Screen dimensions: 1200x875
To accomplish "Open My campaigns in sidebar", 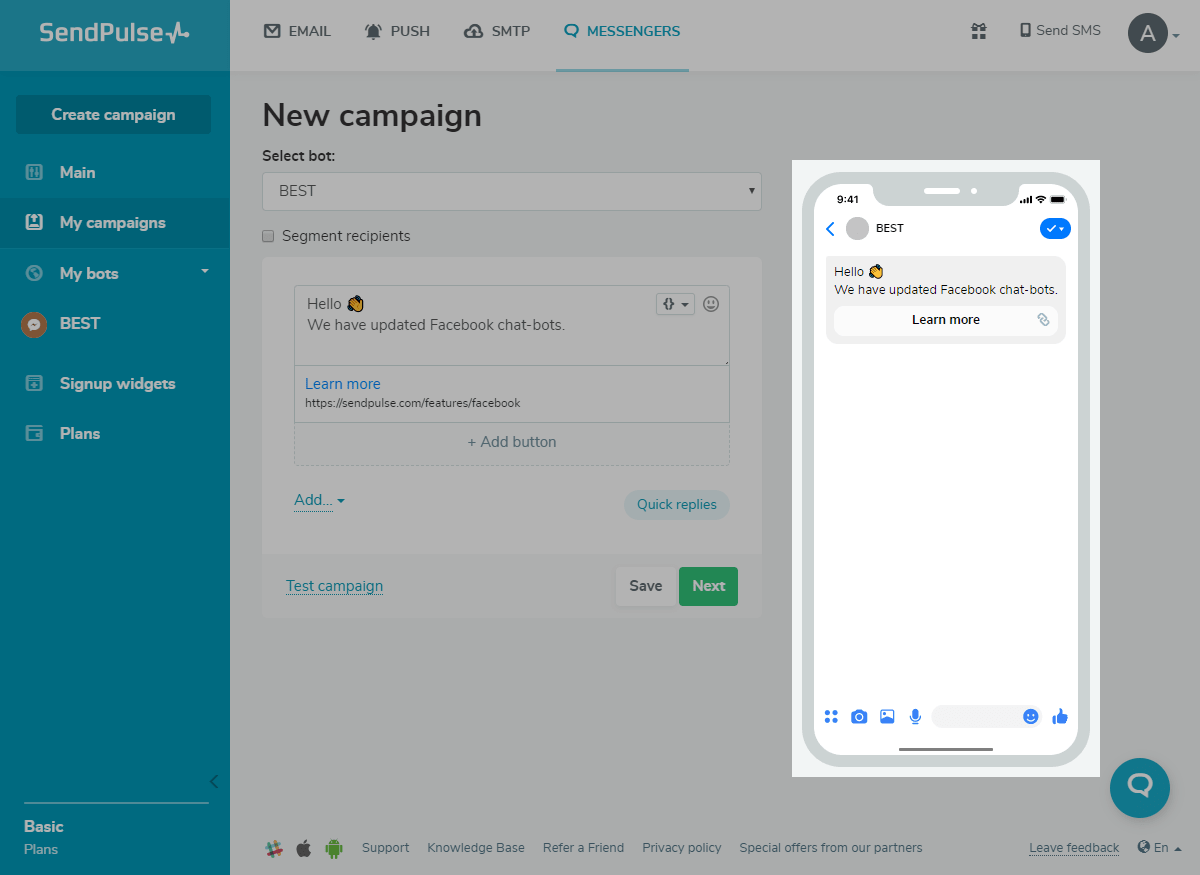I will pos(114,223).
